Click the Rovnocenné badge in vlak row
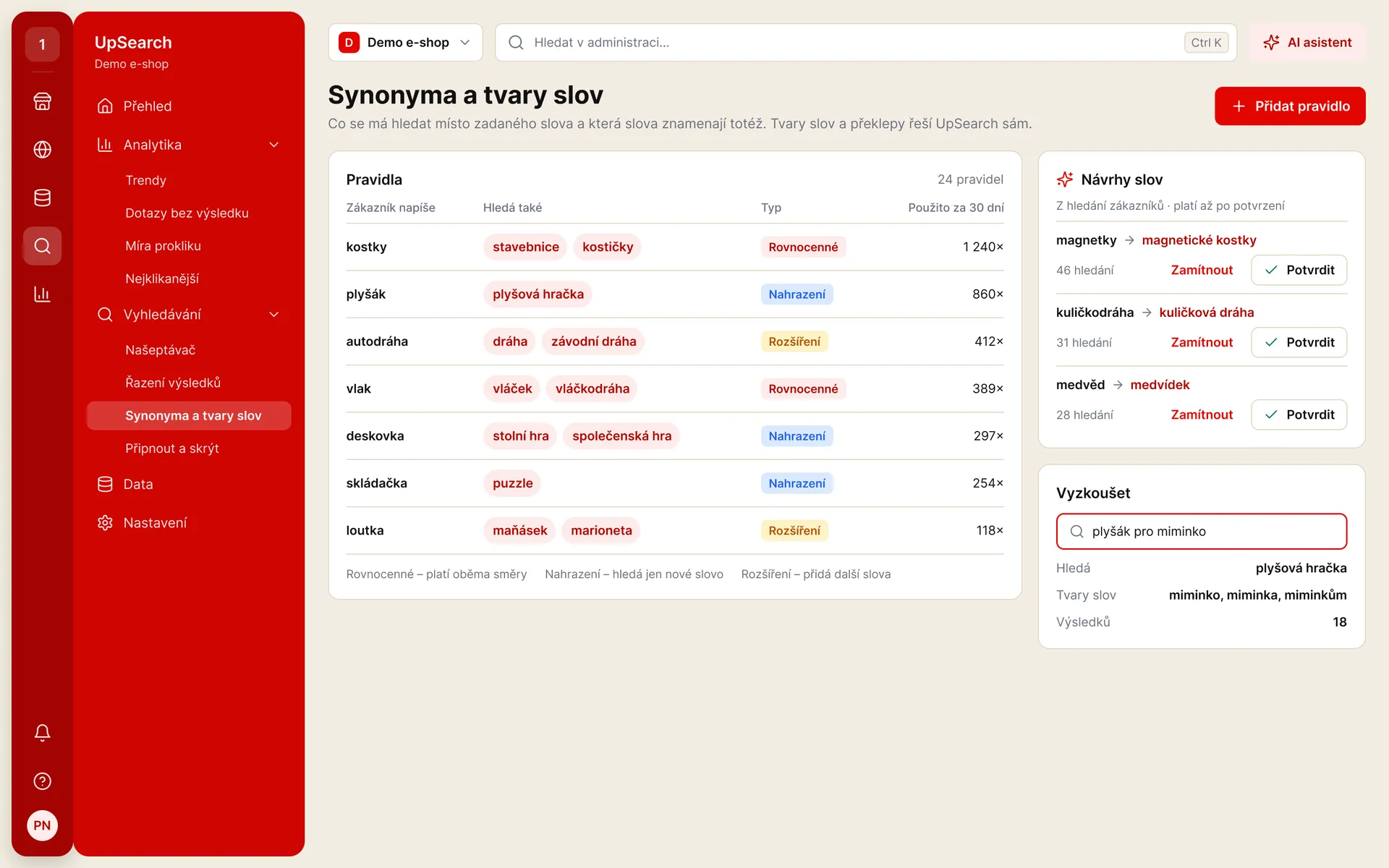The image size is (1389, 868). [x=803, y=389]
